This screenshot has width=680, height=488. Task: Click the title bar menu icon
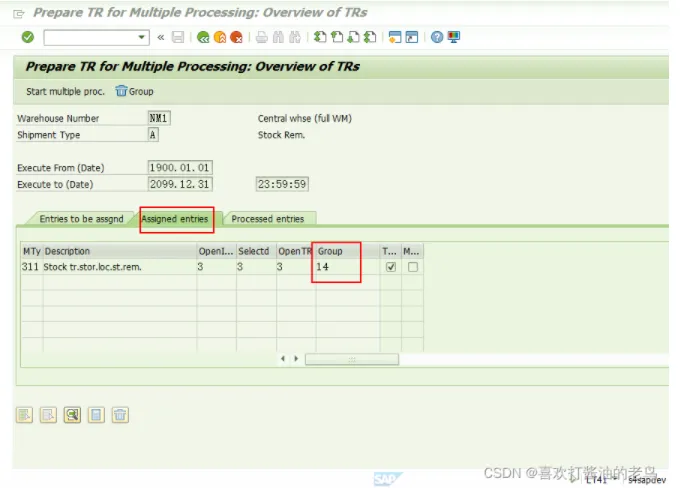click(19, 14)
